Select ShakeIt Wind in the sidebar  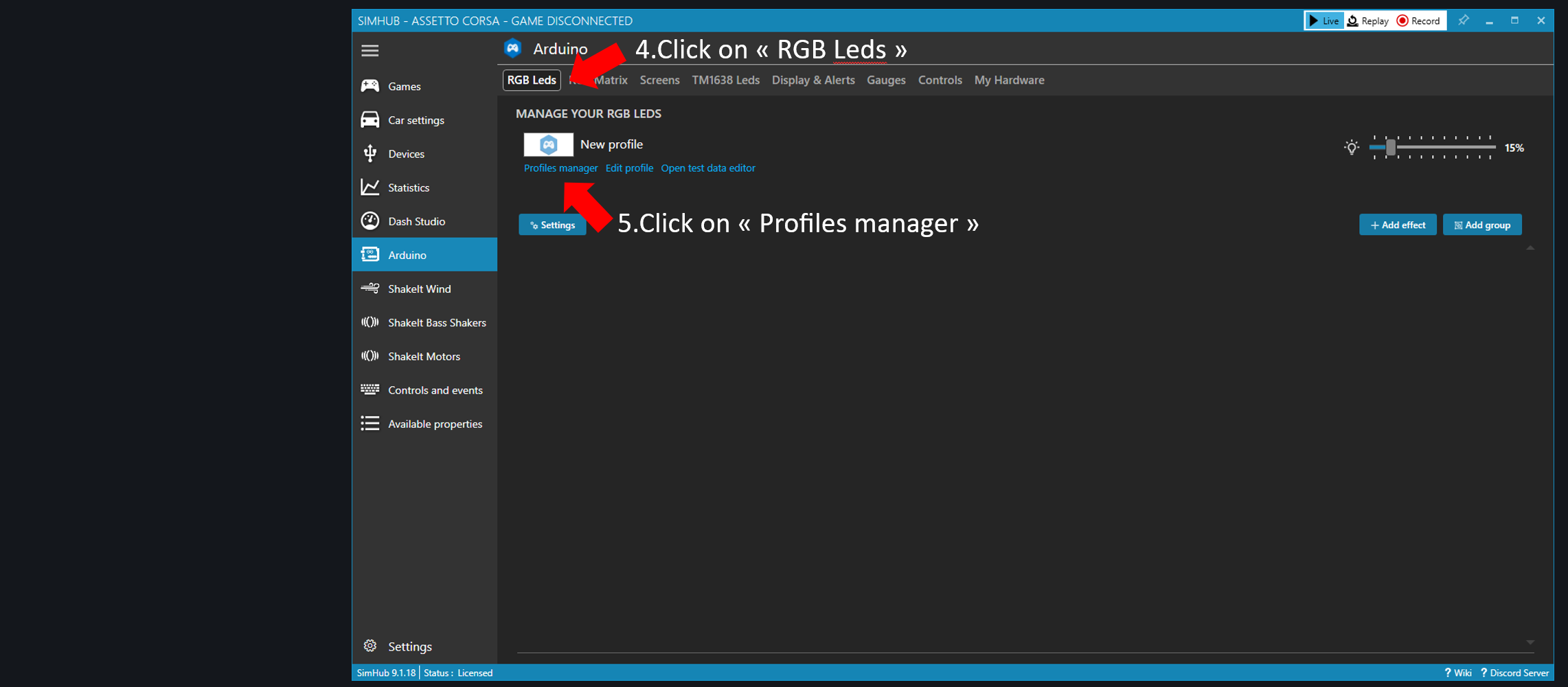click(419, 289)
